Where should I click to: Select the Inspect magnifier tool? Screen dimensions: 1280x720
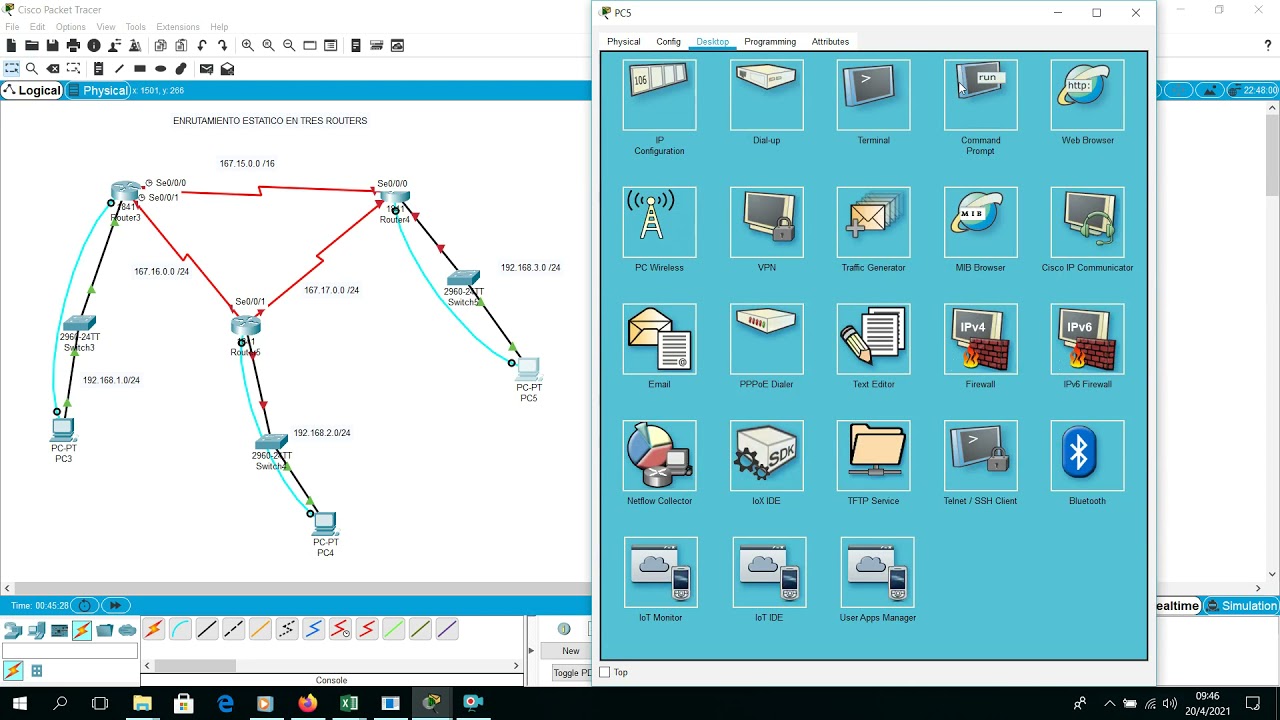point(32,69)
